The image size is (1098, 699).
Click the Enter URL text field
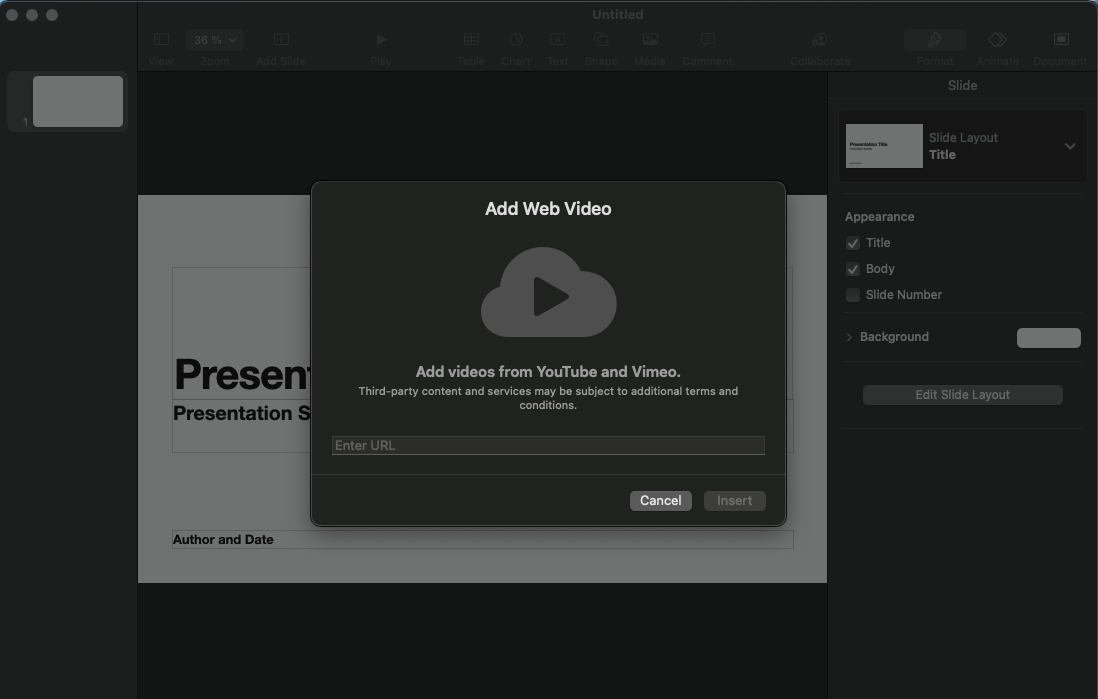[x=548, y=446]
